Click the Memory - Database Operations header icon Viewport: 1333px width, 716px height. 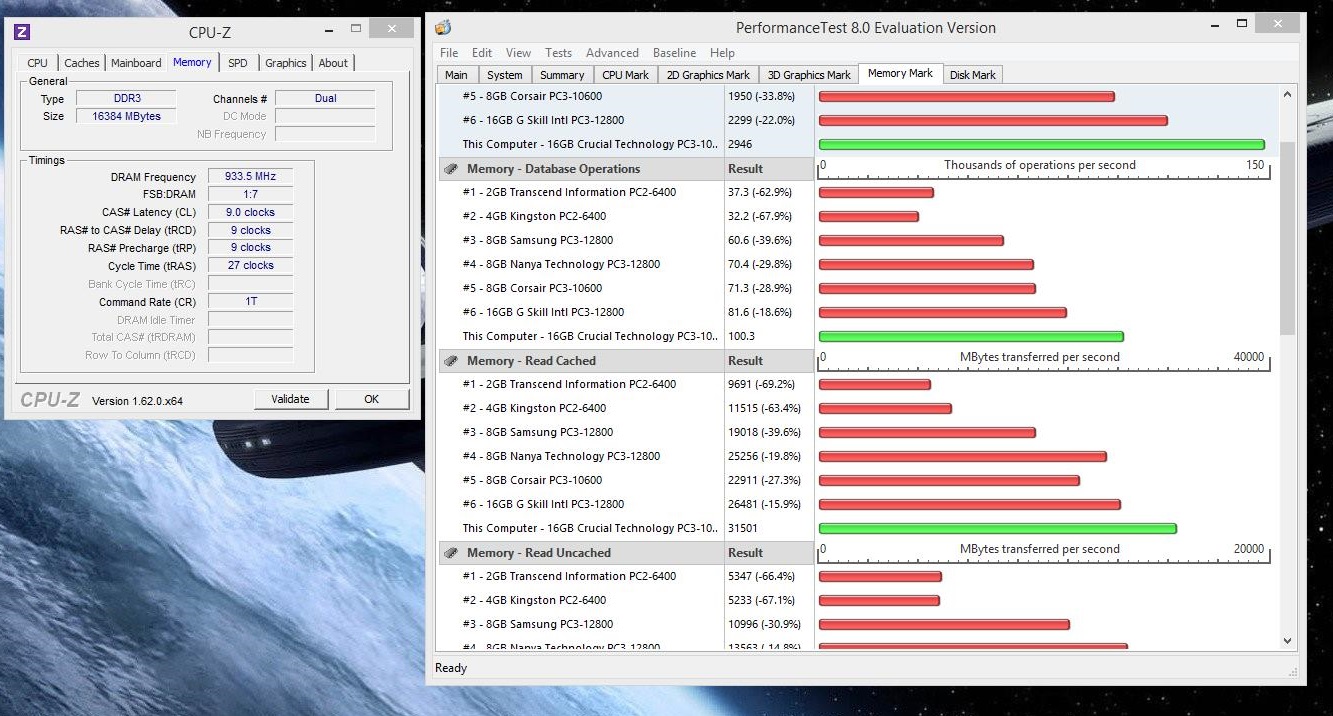(x=451, y=169)
